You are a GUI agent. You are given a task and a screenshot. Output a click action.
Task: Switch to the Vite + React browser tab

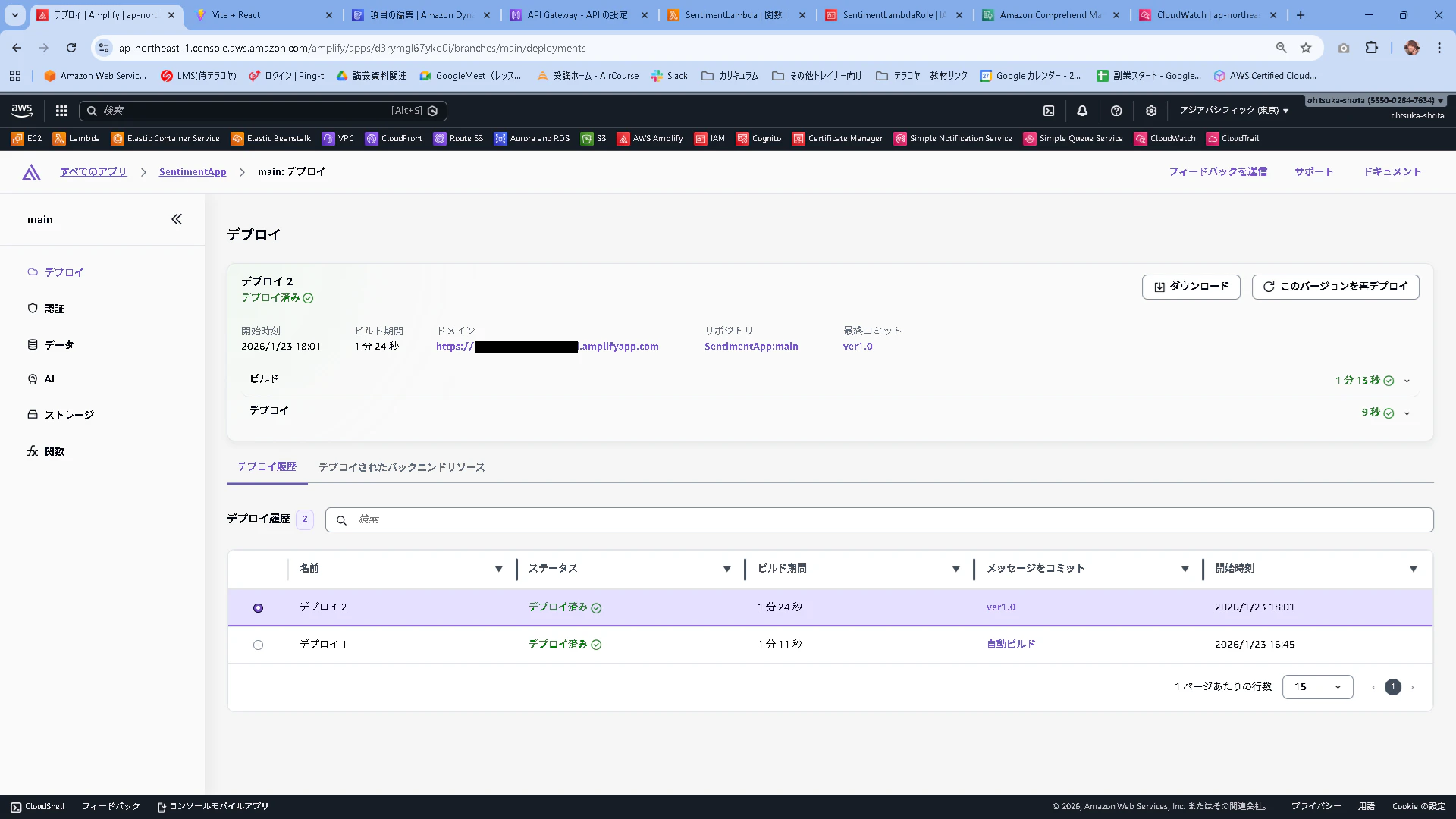tap(237, 15)
